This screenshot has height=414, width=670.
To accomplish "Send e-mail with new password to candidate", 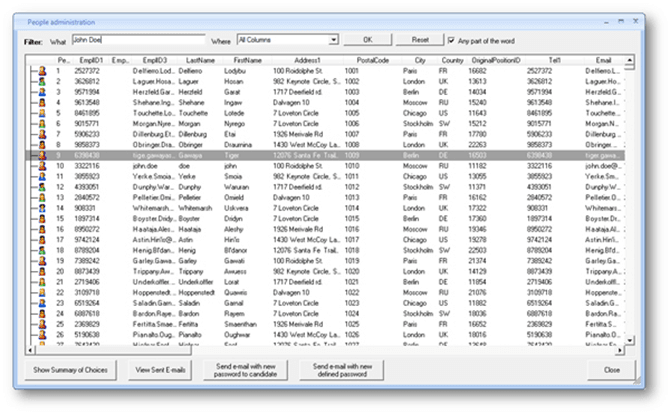I will click(245, 370).
